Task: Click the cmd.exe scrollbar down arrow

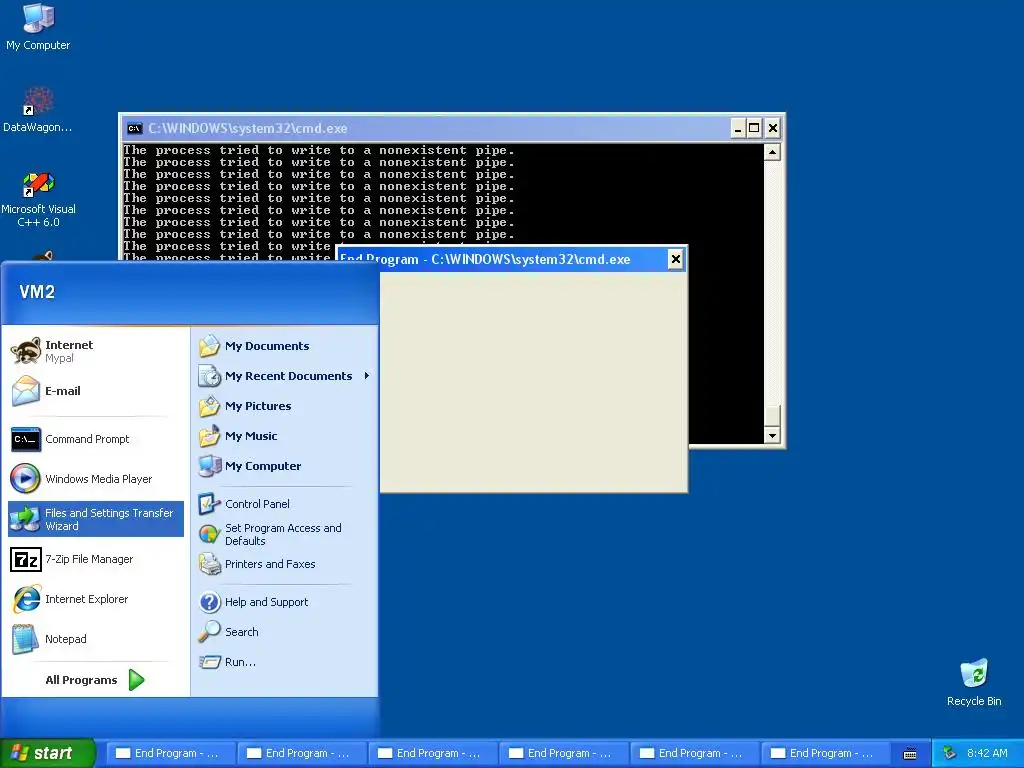Action: pyautogui.click(x=772, y=435)
